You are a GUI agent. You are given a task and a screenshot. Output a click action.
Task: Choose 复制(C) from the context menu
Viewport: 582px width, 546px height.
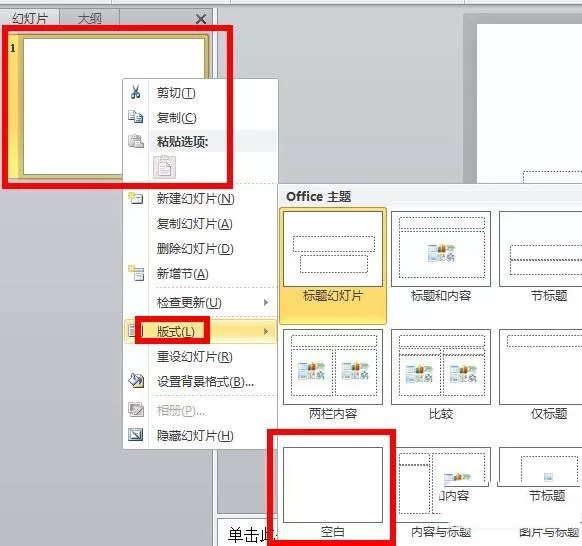coord(176,117)
